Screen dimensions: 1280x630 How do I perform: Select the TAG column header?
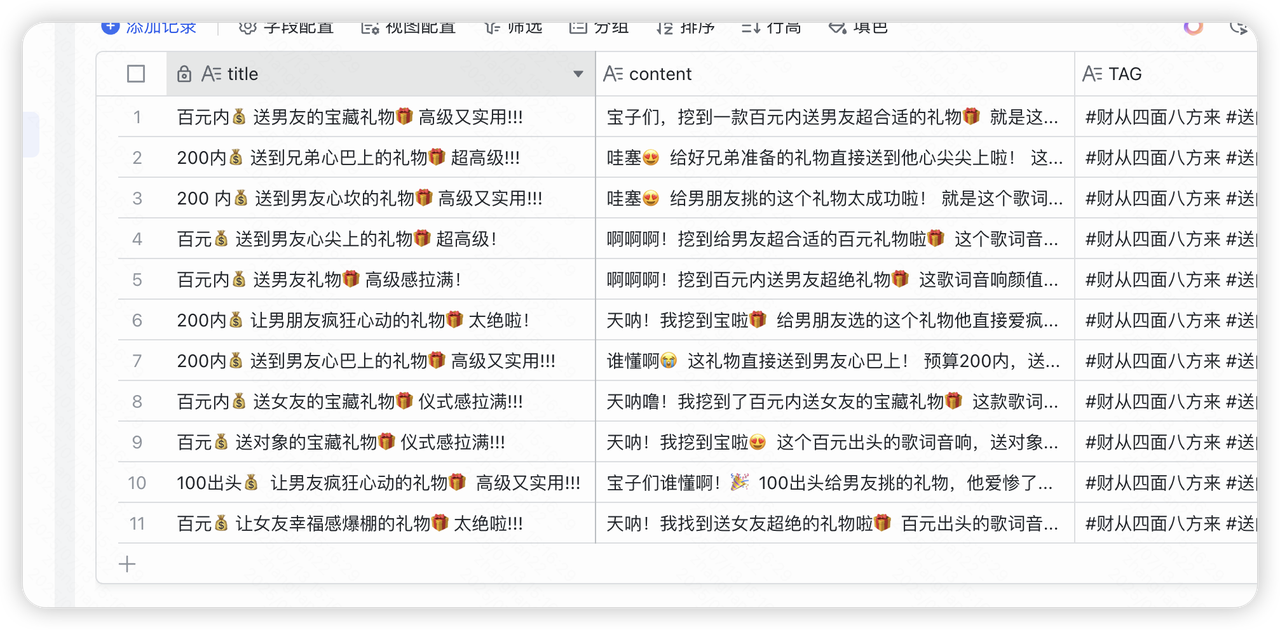coord(1166,74)
